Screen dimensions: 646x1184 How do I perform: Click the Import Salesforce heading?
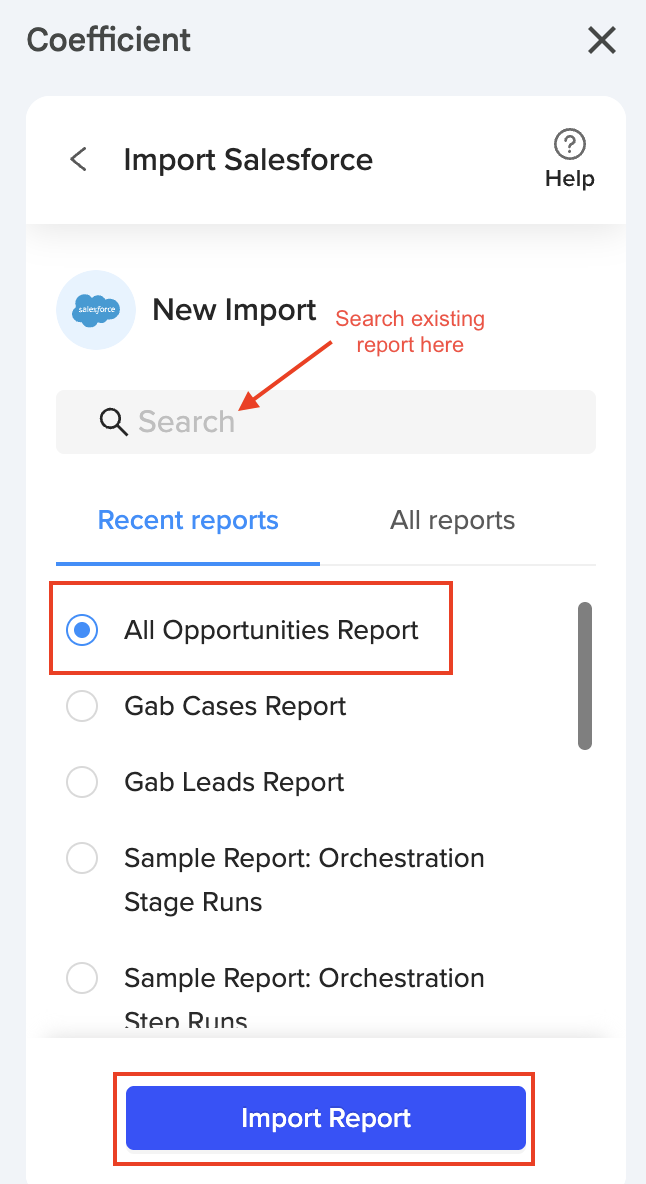[x=248, y=160]
